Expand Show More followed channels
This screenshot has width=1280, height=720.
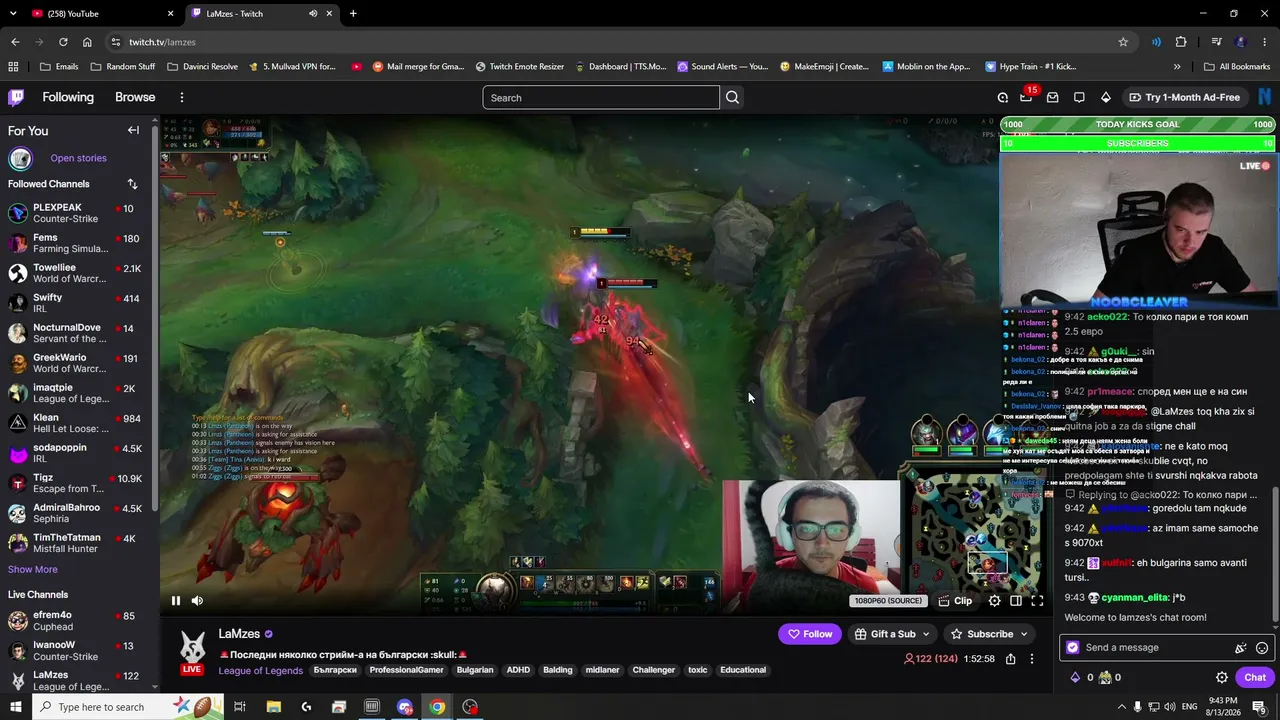33,570
